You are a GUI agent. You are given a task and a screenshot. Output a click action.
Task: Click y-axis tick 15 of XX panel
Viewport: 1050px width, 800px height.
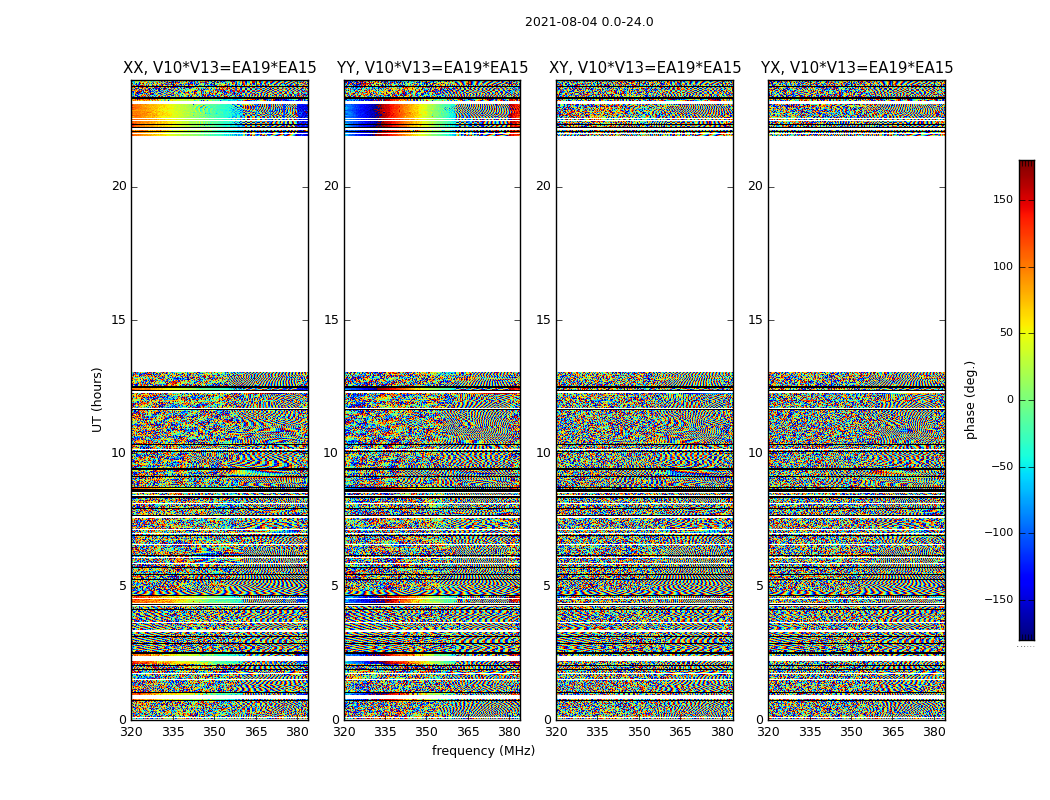tap(119, 320)
